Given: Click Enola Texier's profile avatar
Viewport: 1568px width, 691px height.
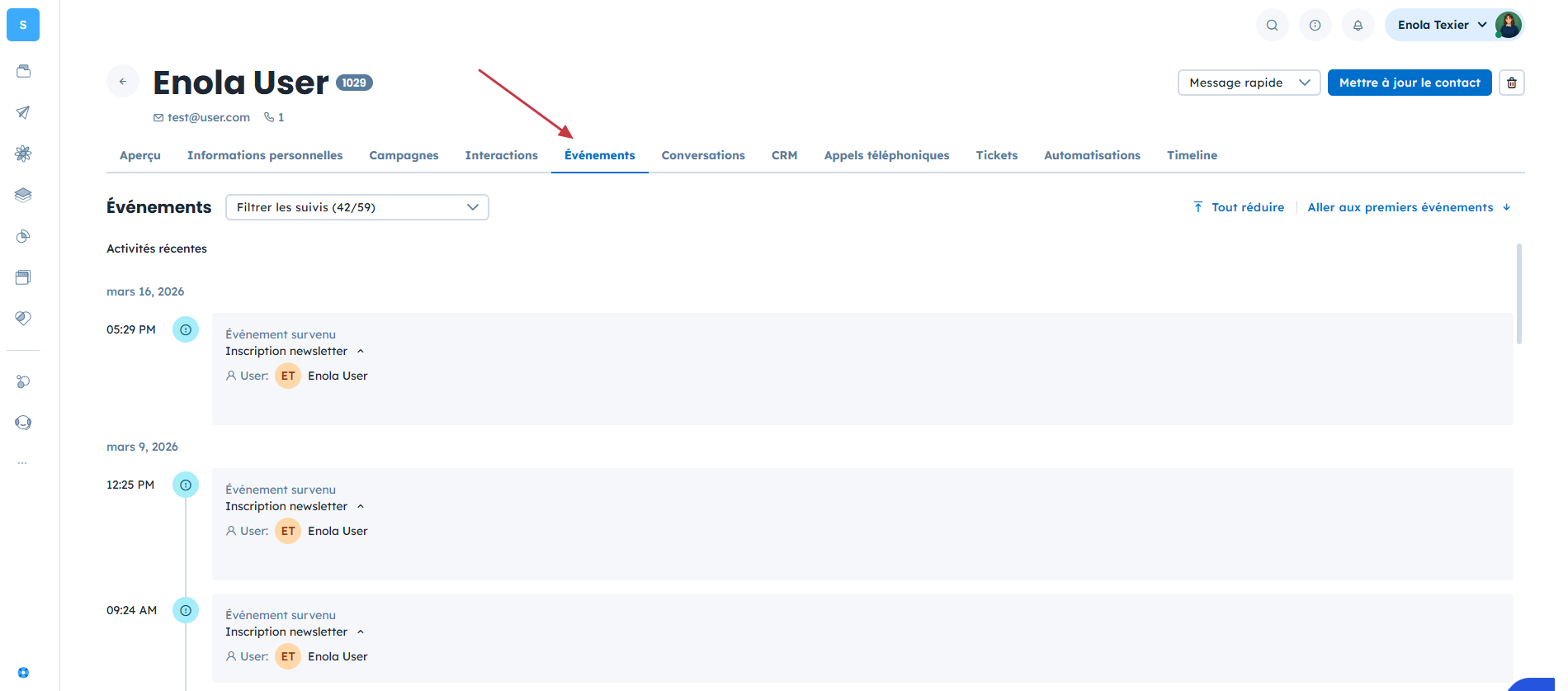Looking at the screenshot, I should pos(1509,25).
